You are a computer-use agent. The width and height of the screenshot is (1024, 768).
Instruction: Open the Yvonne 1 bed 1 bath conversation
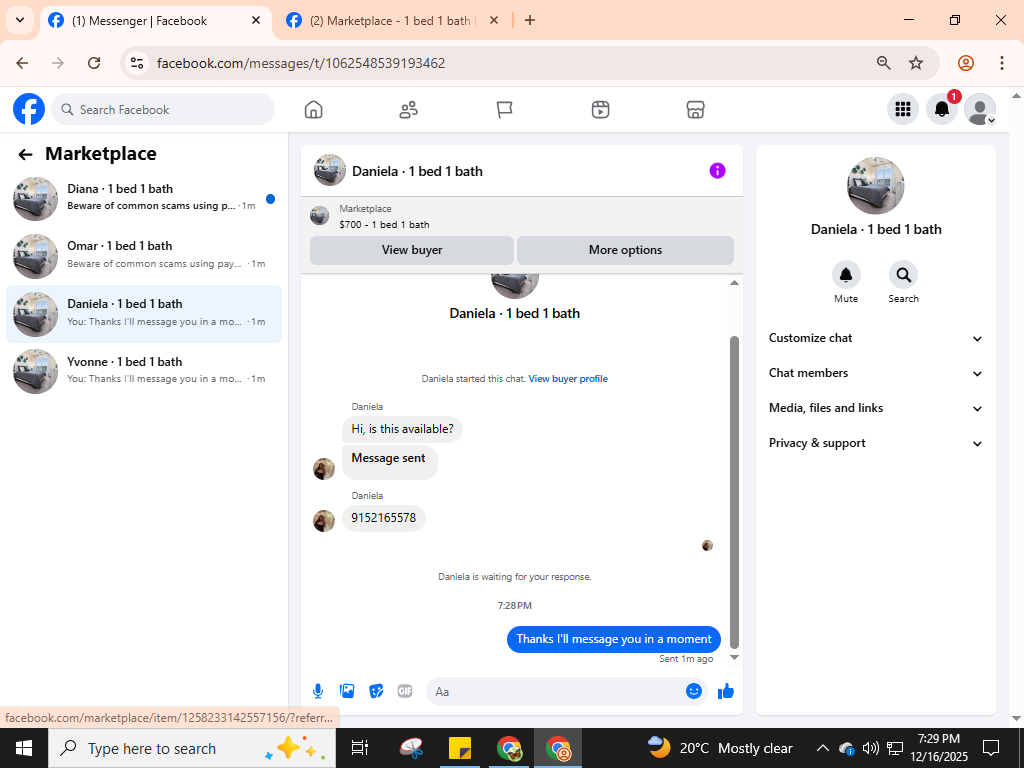point(144,371)
